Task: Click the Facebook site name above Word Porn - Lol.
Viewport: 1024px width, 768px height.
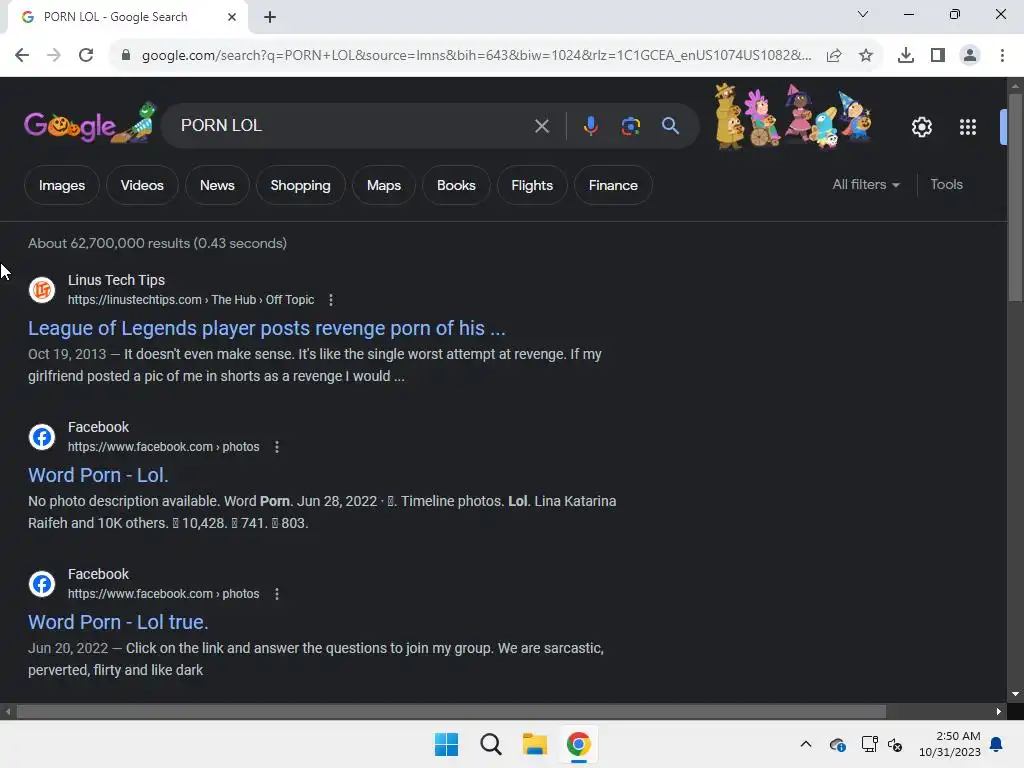Action: (x=99, y=427)
